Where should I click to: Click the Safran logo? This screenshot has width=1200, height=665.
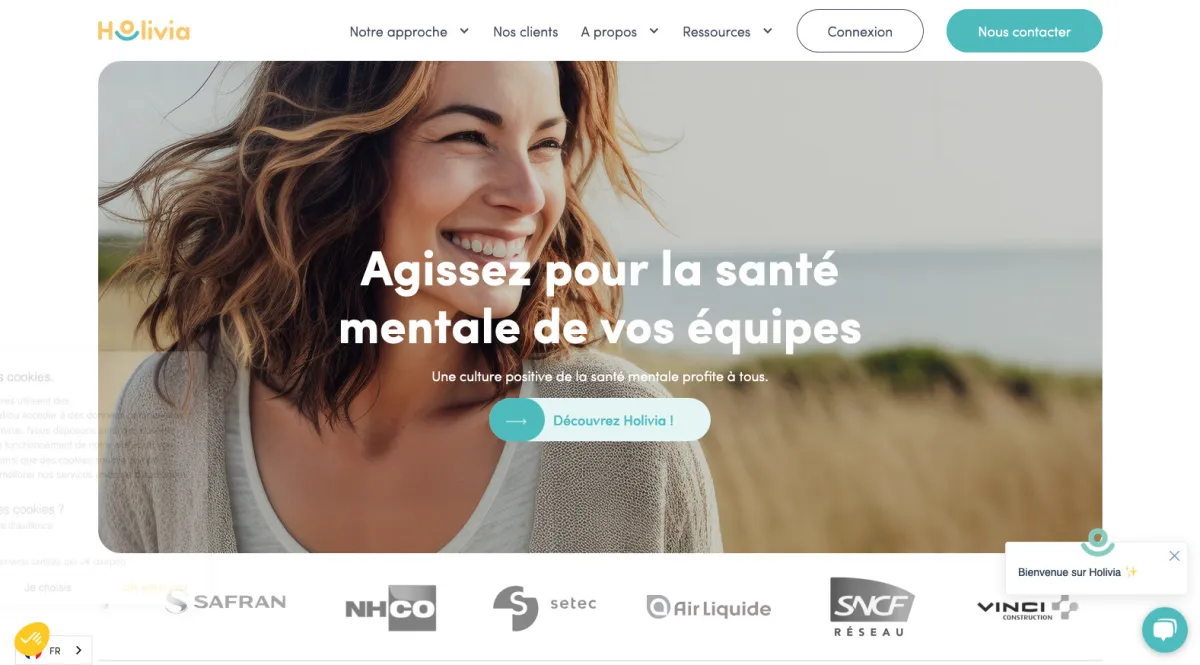point(226,601)
